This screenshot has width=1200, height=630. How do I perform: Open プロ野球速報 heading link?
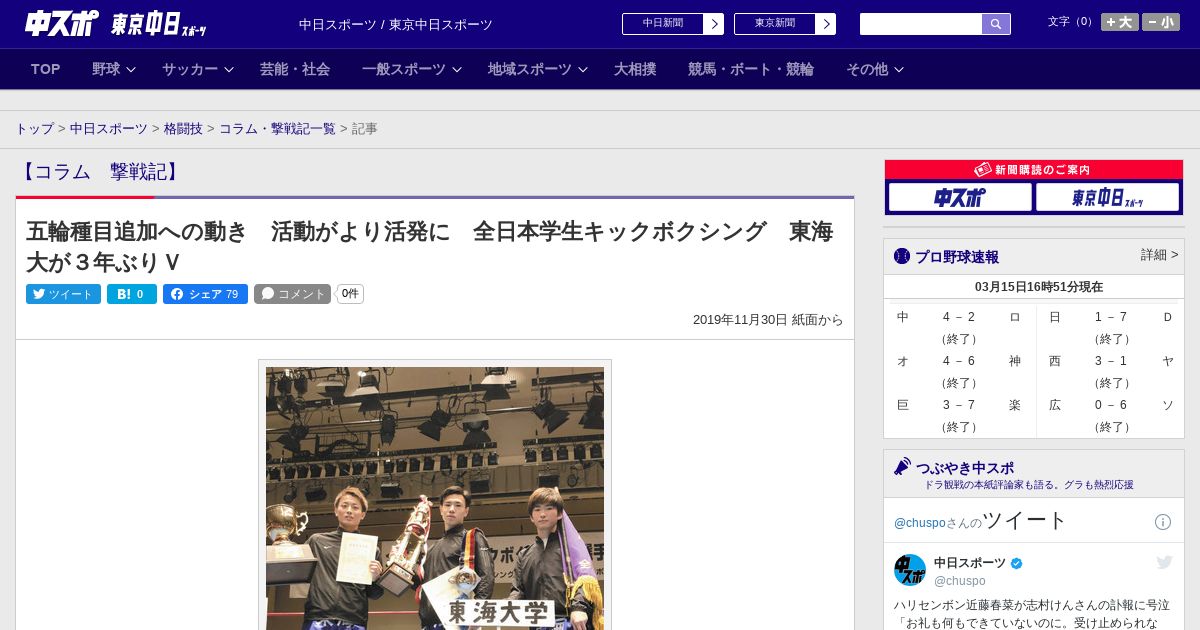[x=957, y=257]
